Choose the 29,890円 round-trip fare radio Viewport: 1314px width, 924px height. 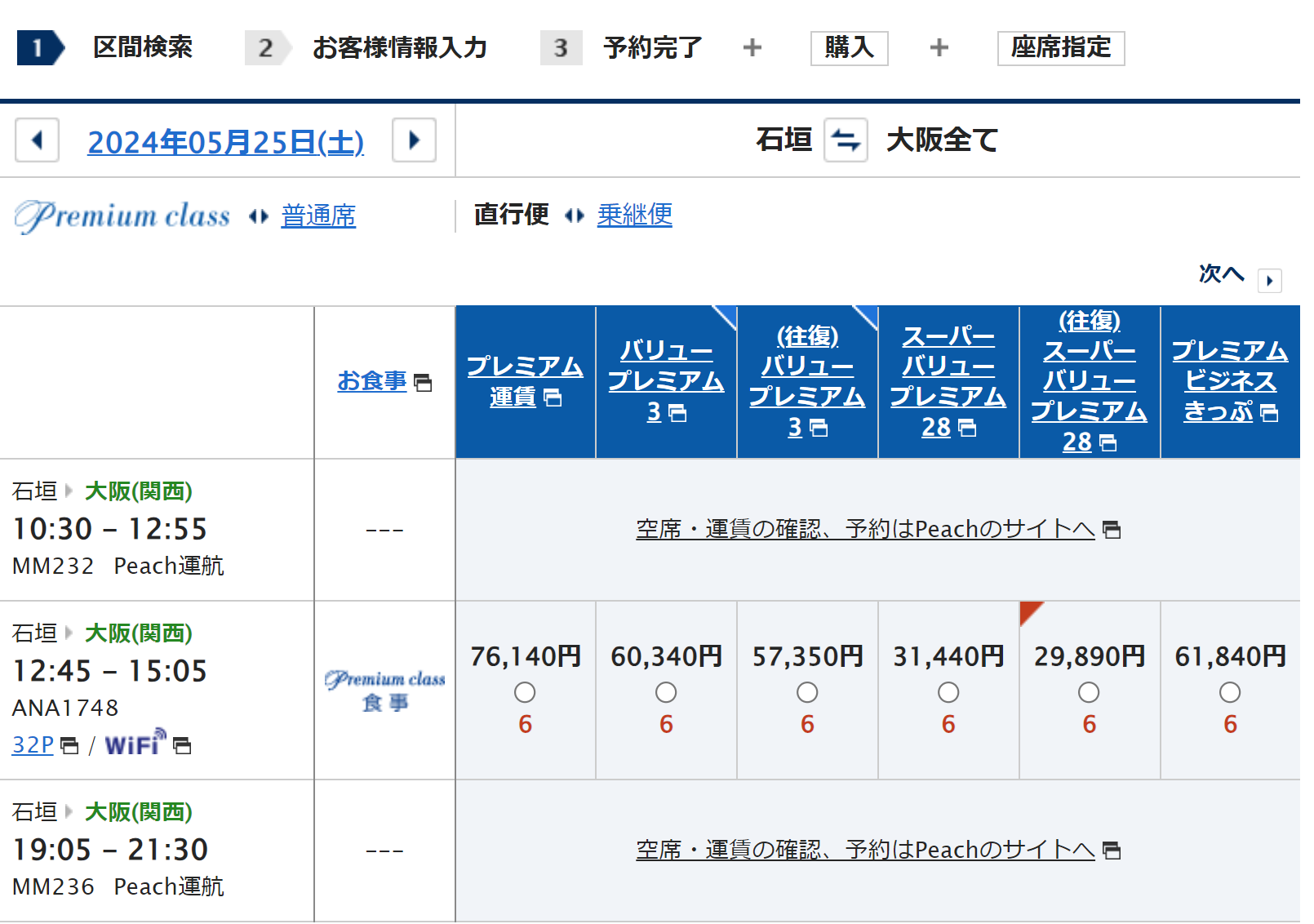click(x=1089, y=692)
